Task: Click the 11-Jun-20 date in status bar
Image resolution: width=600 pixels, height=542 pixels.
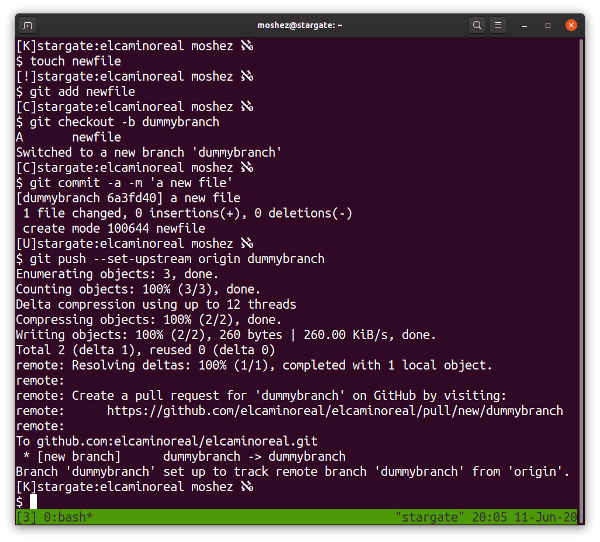Action: (551, 517)
